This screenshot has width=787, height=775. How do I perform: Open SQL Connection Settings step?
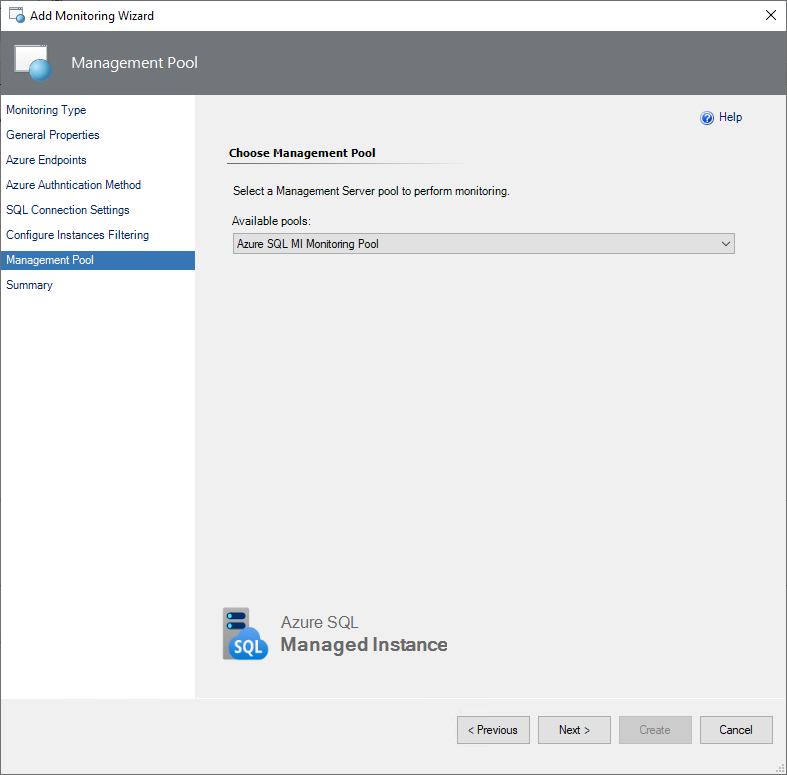68,210
